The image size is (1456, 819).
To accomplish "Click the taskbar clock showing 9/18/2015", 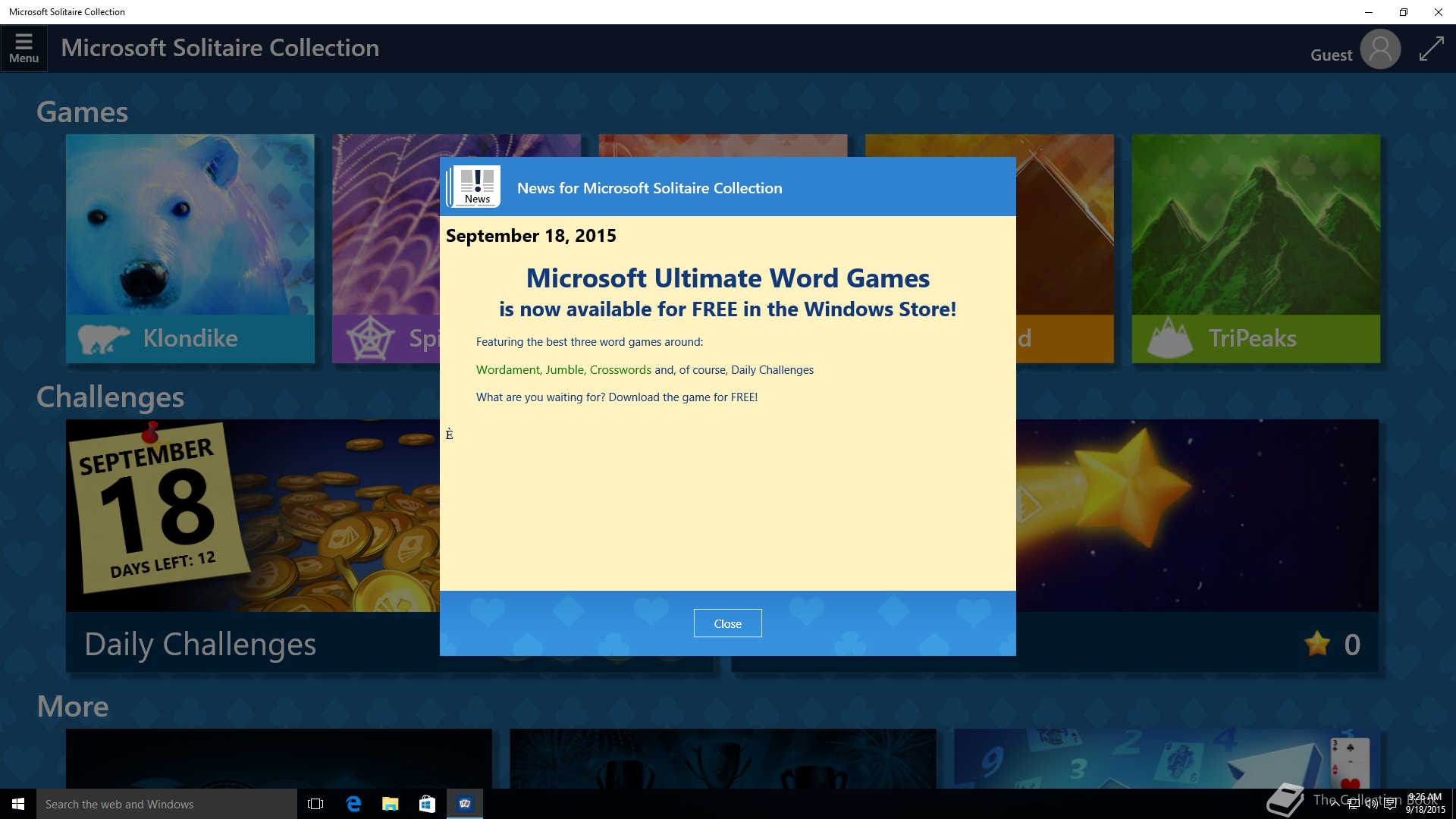I will click(x=1425, y=804).
